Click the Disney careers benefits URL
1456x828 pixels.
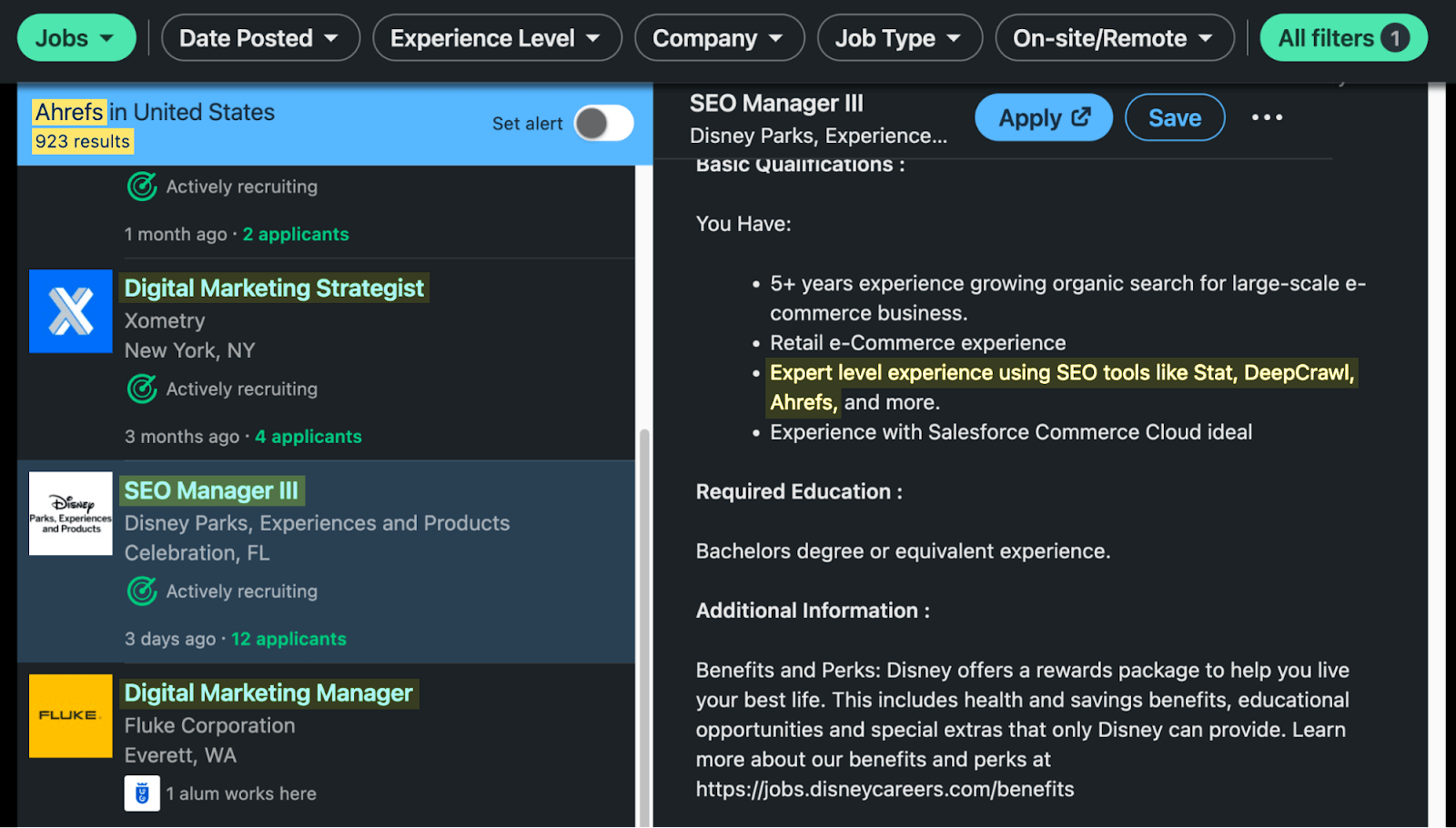tap(885, 789)
